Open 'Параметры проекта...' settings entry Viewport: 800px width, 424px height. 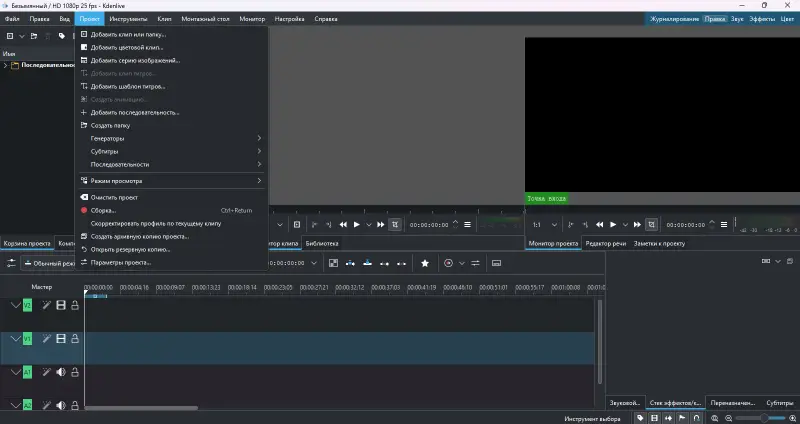171,262
